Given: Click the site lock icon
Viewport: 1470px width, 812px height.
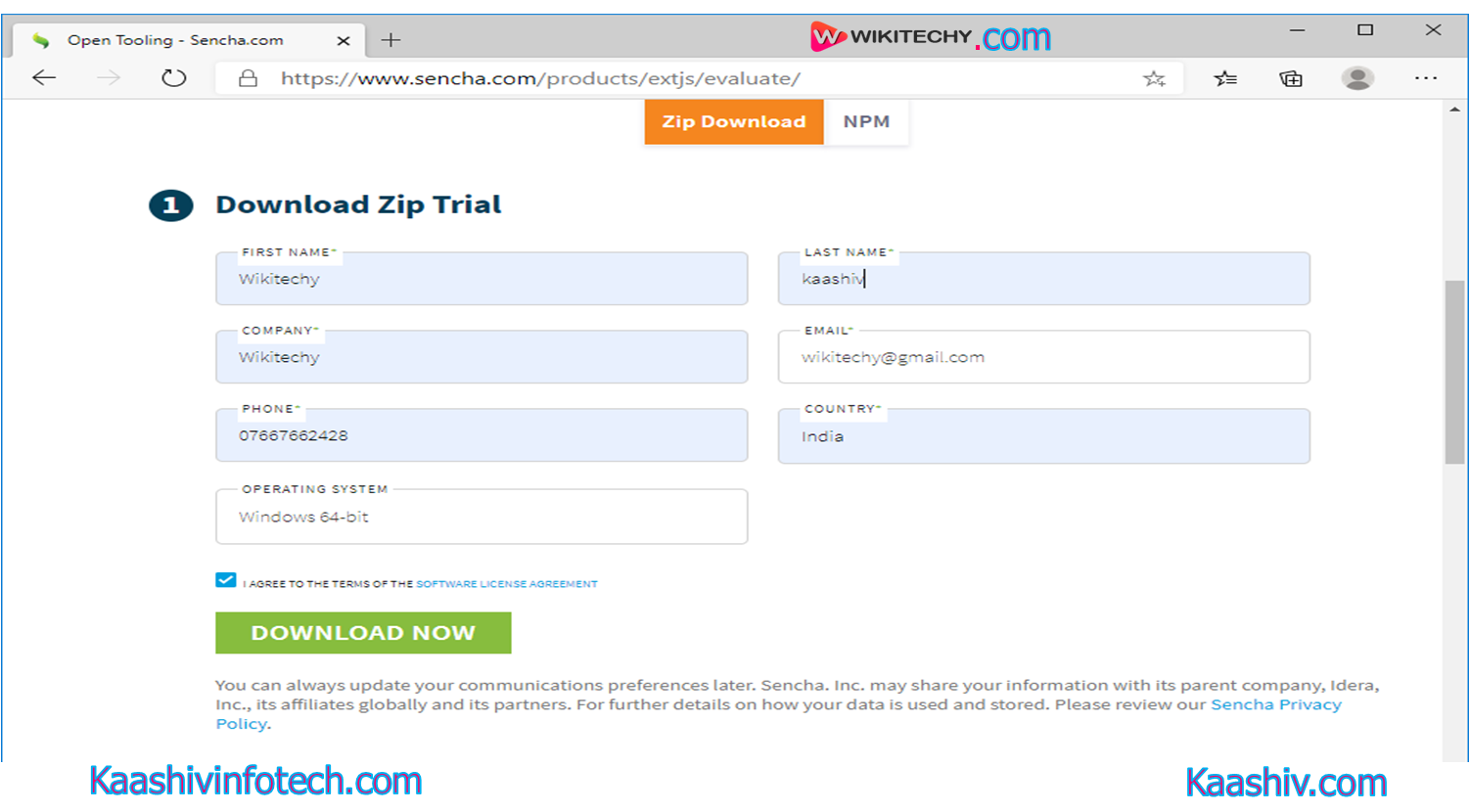Looking at the screenshot, I should point(248,78).
